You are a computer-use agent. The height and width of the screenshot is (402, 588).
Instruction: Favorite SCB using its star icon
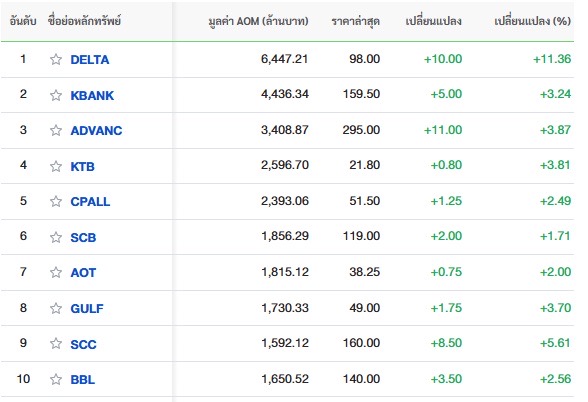coord(56,237)
